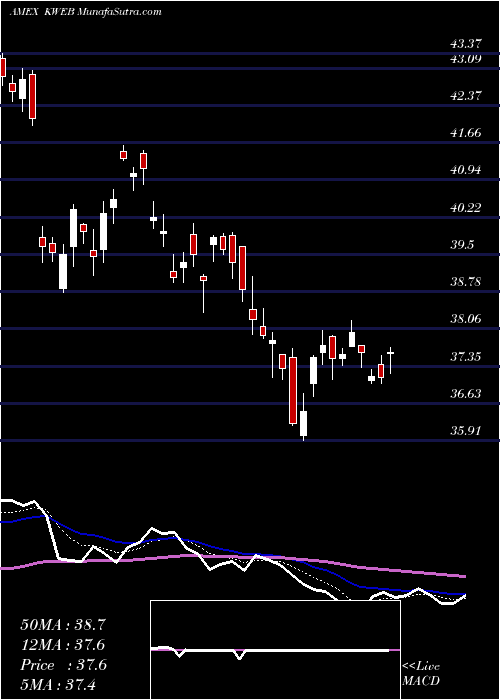
Task: Click the first red candle at chart's left edge
Action: coord(3,68)
